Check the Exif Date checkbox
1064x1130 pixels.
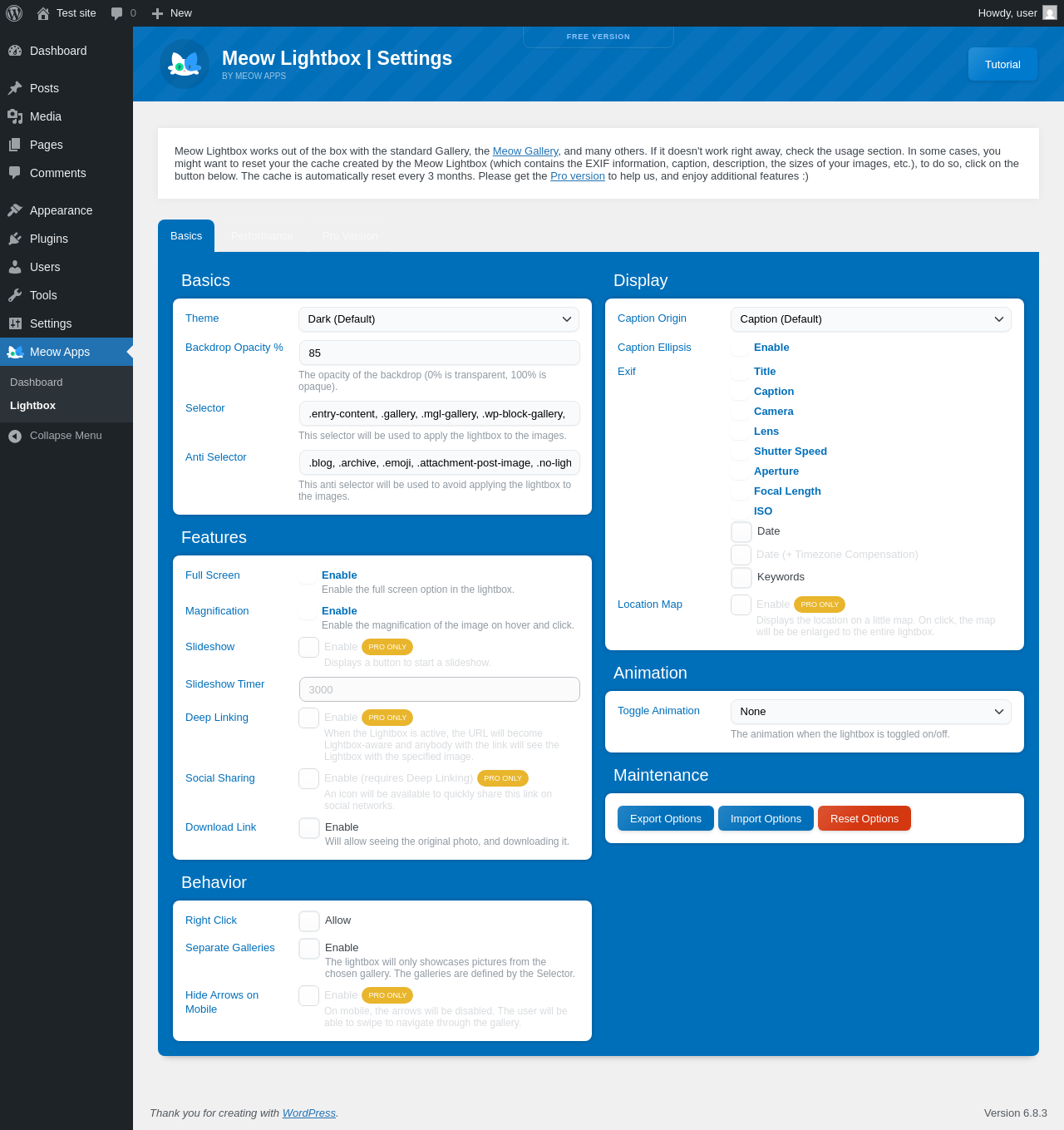tap(741, 531)
